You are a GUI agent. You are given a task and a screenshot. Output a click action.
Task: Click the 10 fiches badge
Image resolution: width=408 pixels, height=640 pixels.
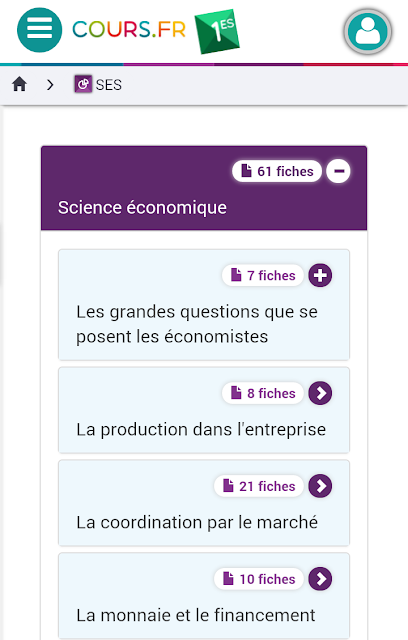tap(259, 579)
